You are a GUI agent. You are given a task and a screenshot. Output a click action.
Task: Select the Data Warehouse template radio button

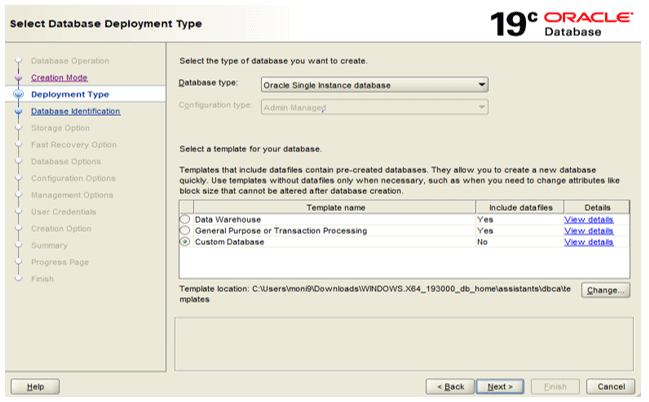click(x=184, y=219)
